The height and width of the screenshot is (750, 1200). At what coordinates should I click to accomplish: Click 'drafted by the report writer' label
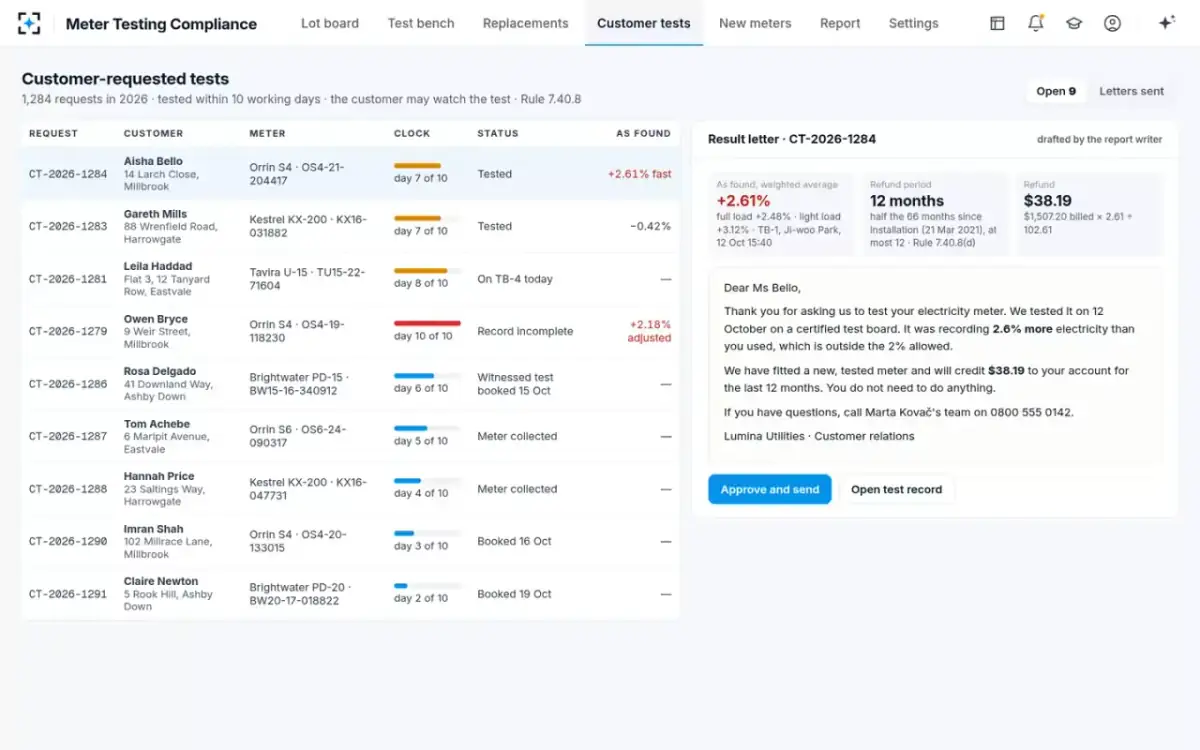(1099, 139)
